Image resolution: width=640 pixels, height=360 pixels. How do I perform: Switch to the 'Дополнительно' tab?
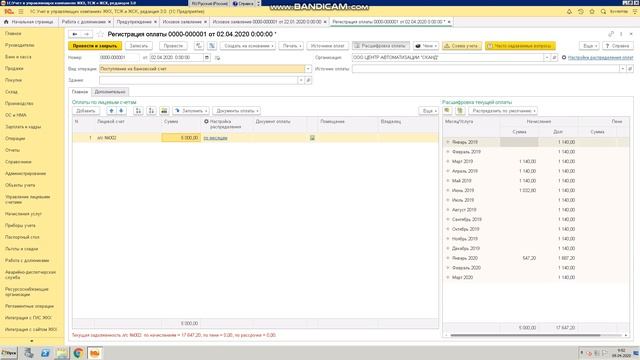point(110,92)
